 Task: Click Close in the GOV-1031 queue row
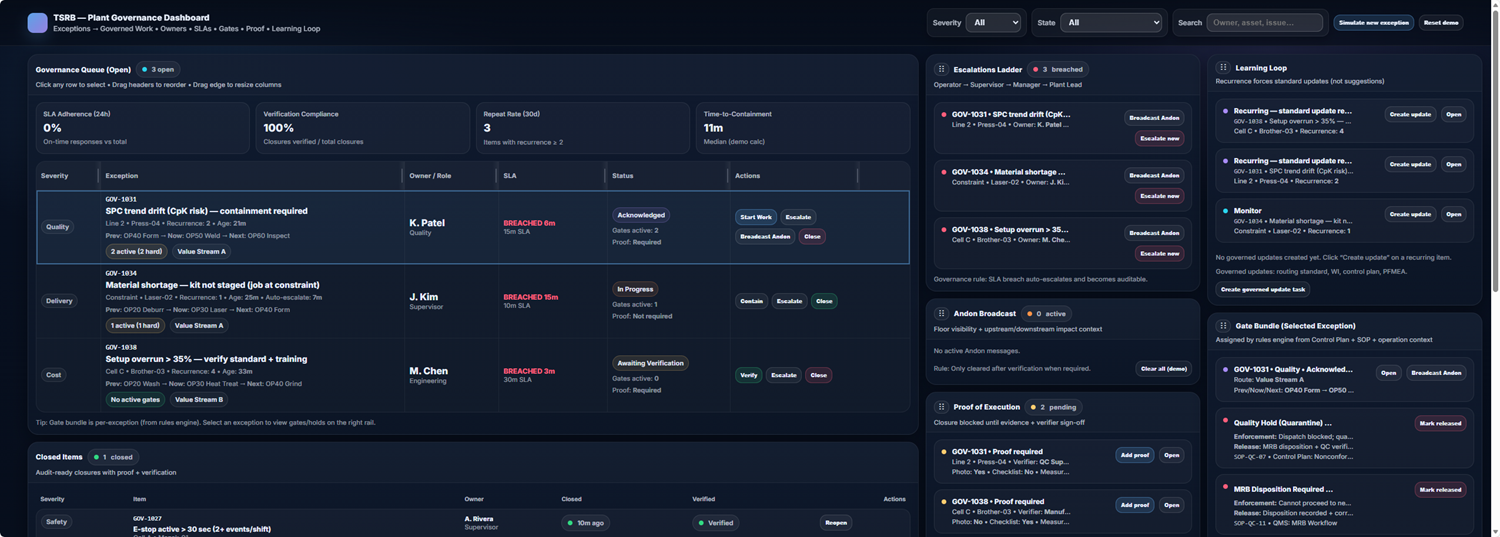tap(812, 237)
